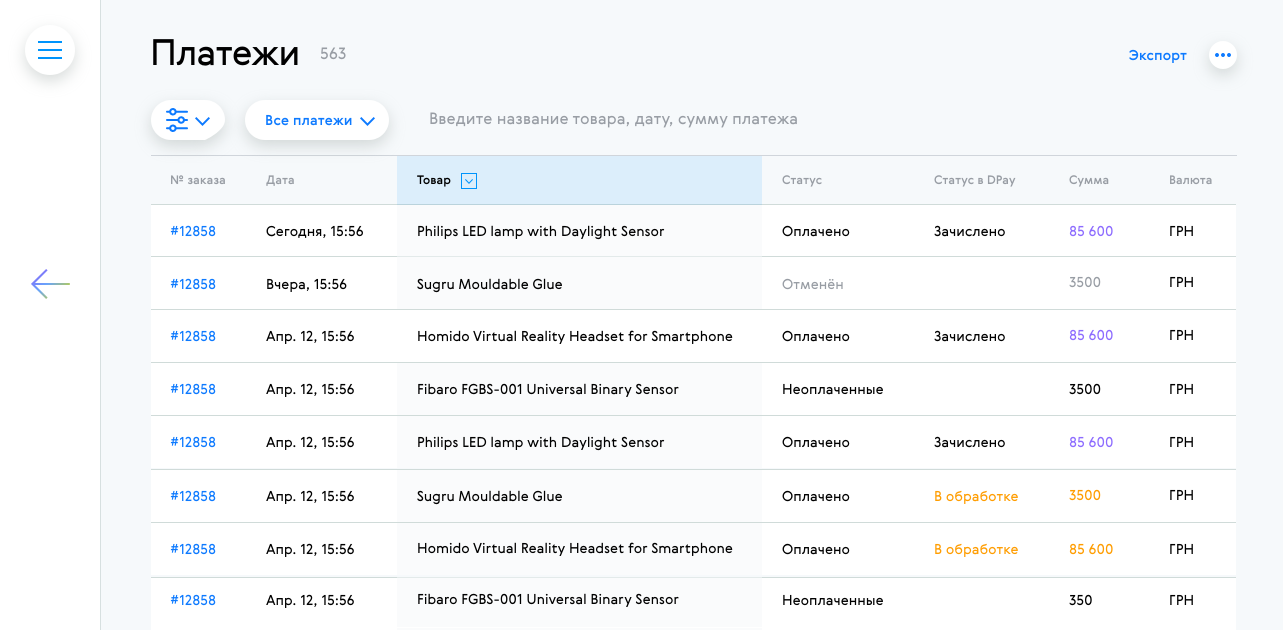
Task: Open the hamburger menu
Action: 50,50
